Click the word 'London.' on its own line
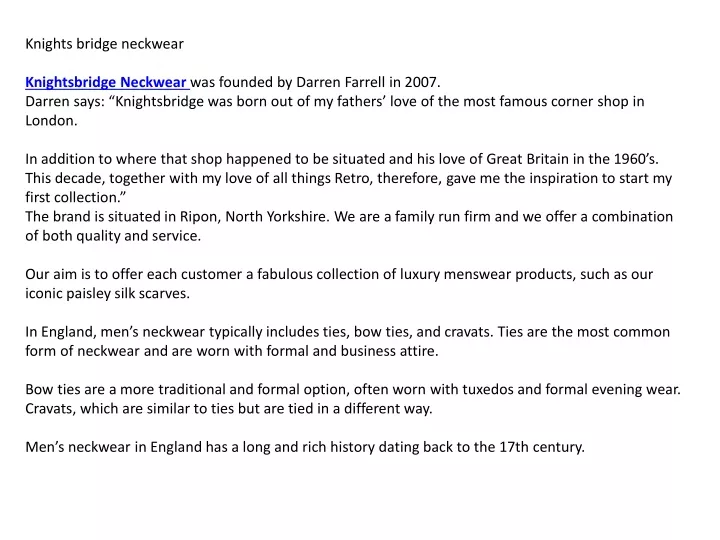 [x=51, y=121]
